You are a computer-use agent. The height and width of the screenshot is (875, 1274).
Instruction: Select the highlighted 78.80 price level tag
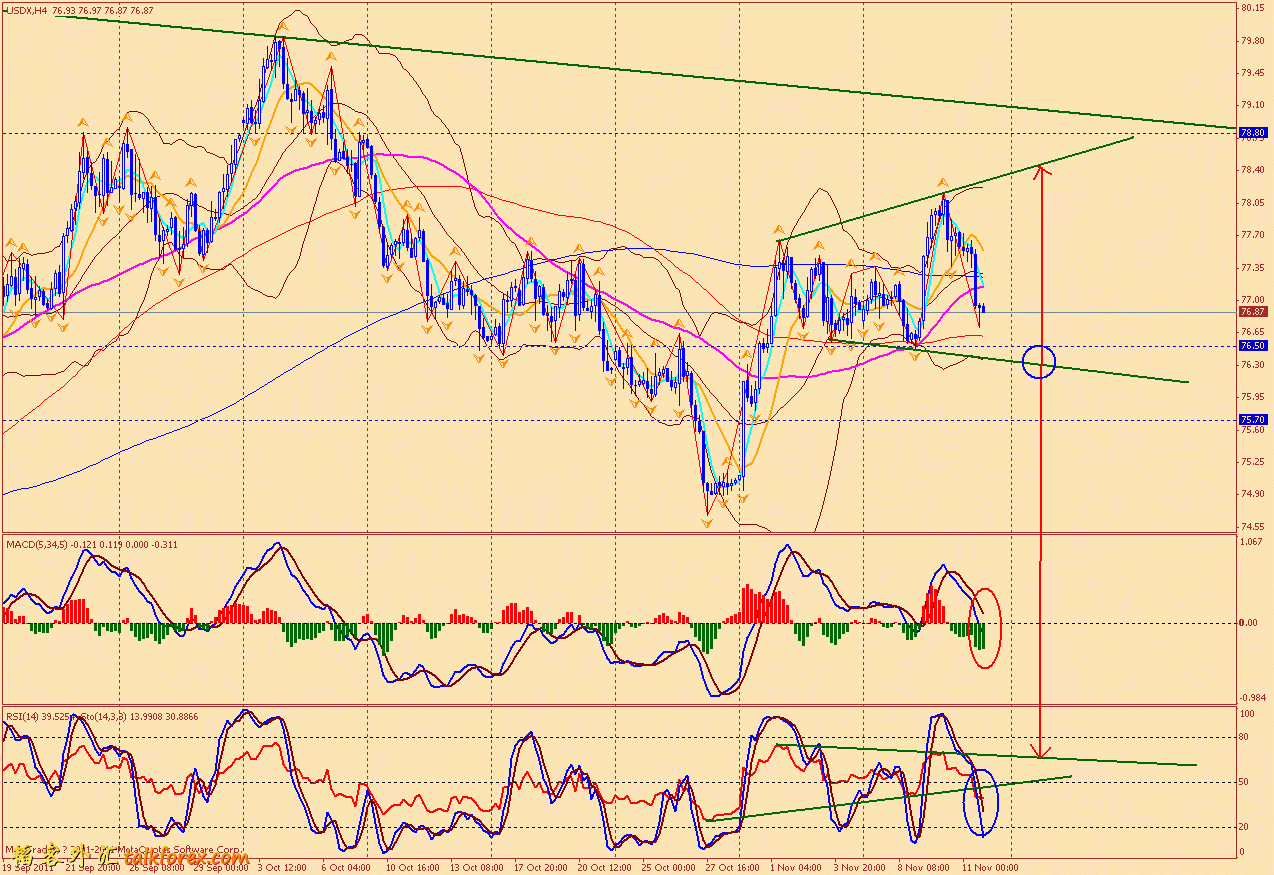coord(1253,132)
